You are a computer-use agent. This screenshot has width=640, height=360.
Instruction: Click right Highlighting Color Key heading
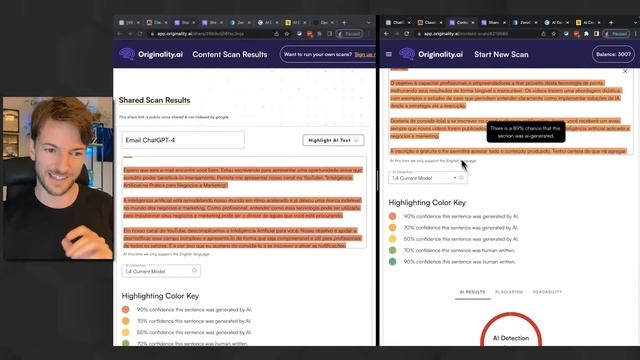pos(427,202)
